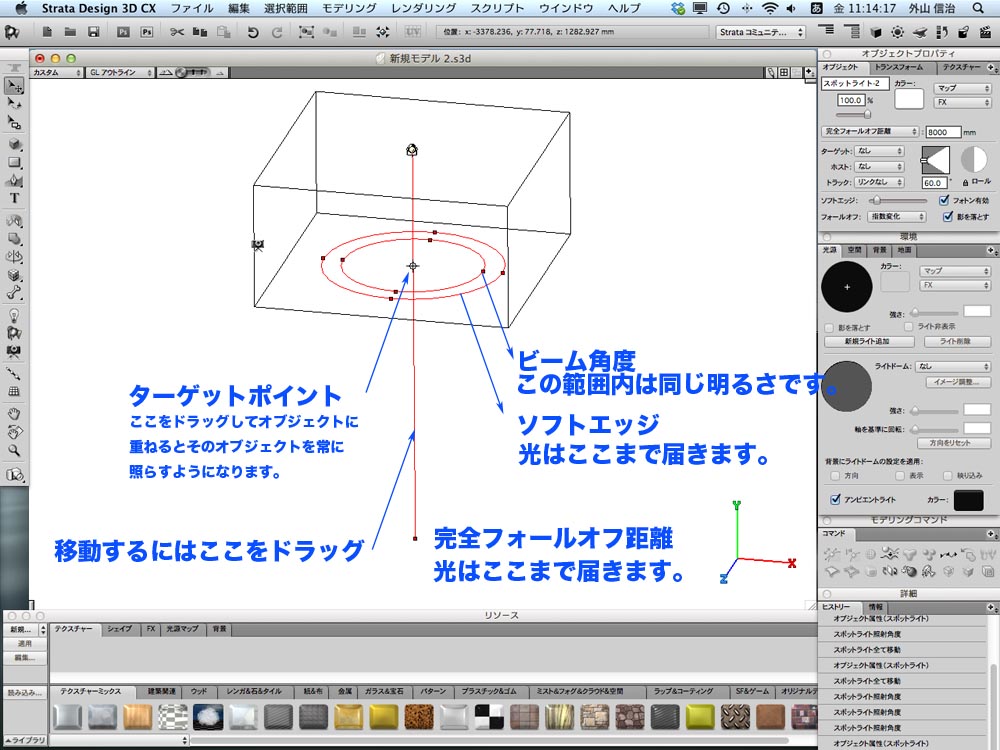Open Time Machine clock icon in menu bar
Screen dimensions: 1000x750
point(723,8)
